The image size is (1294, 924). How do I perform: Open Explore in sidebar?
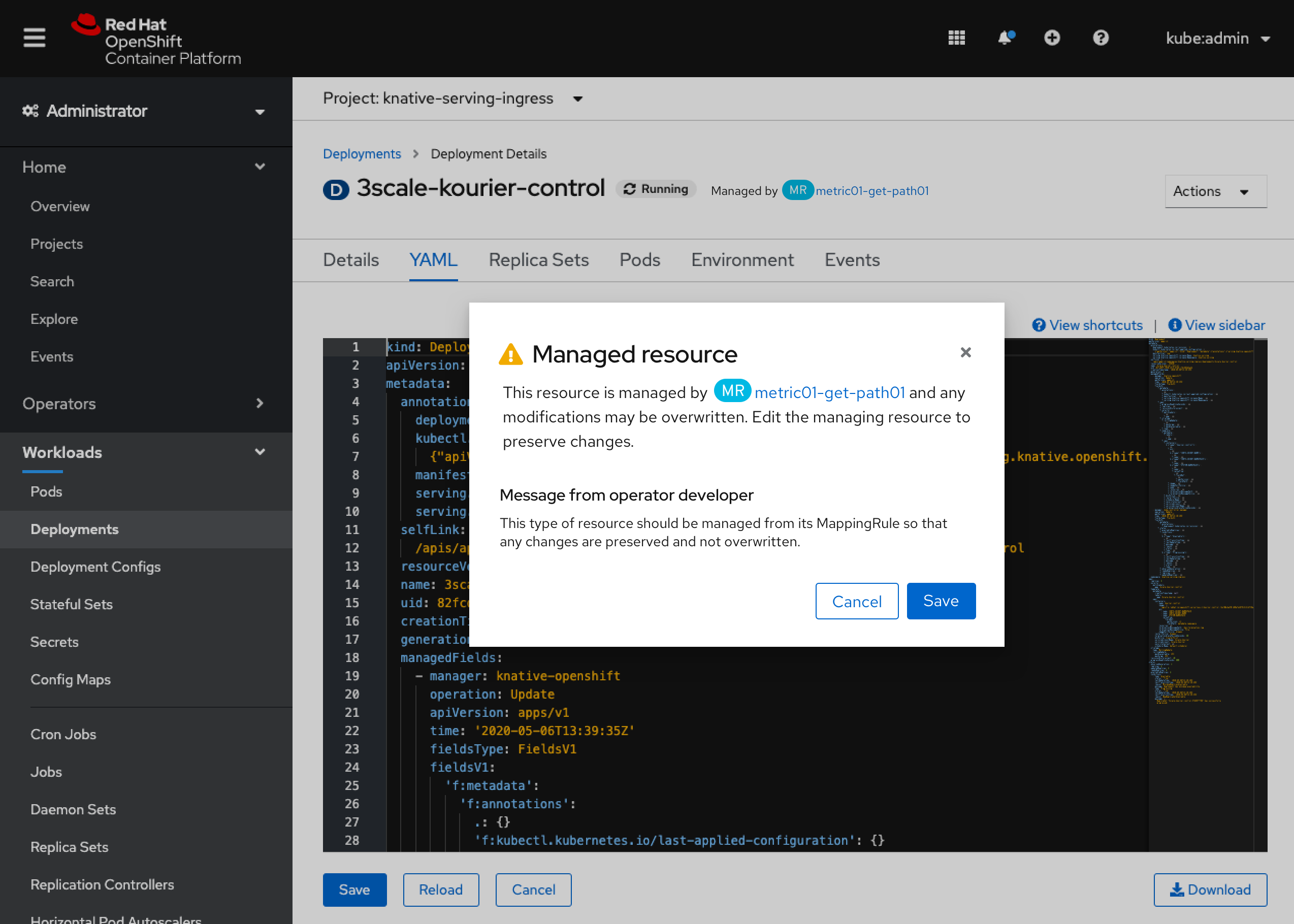[x=54, y=319]
